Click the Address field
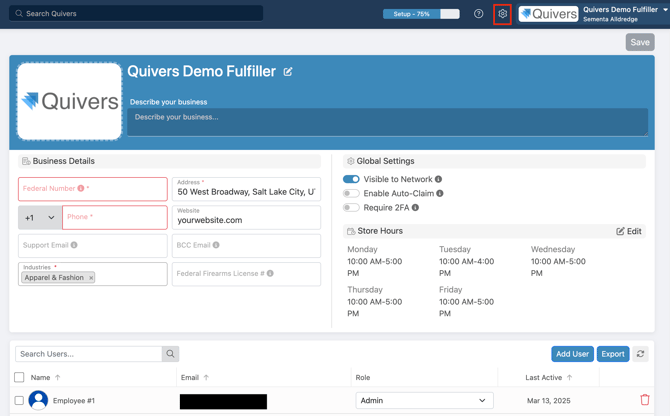670x416 pixels. click(246, 189)
